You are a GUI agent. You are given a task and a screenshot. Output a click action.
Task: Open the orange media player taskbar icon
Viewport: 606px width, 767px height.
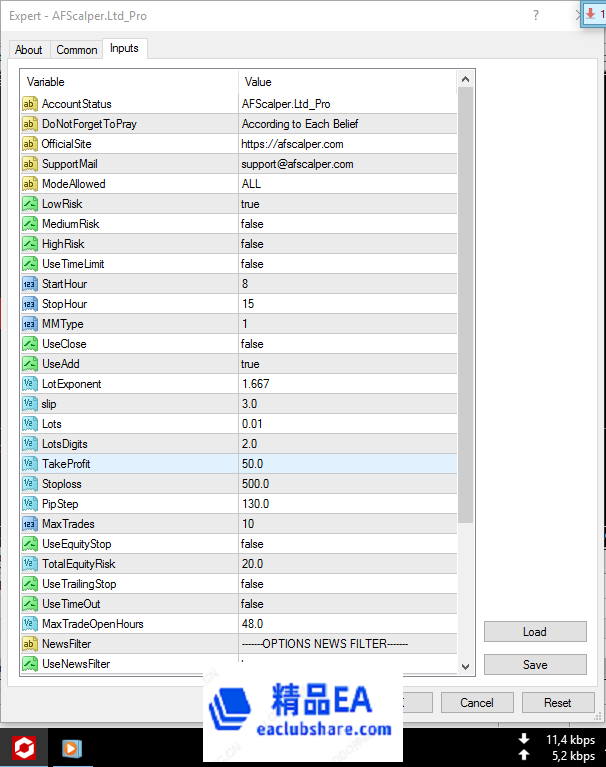pyautogui.click(x=71, y=747)
